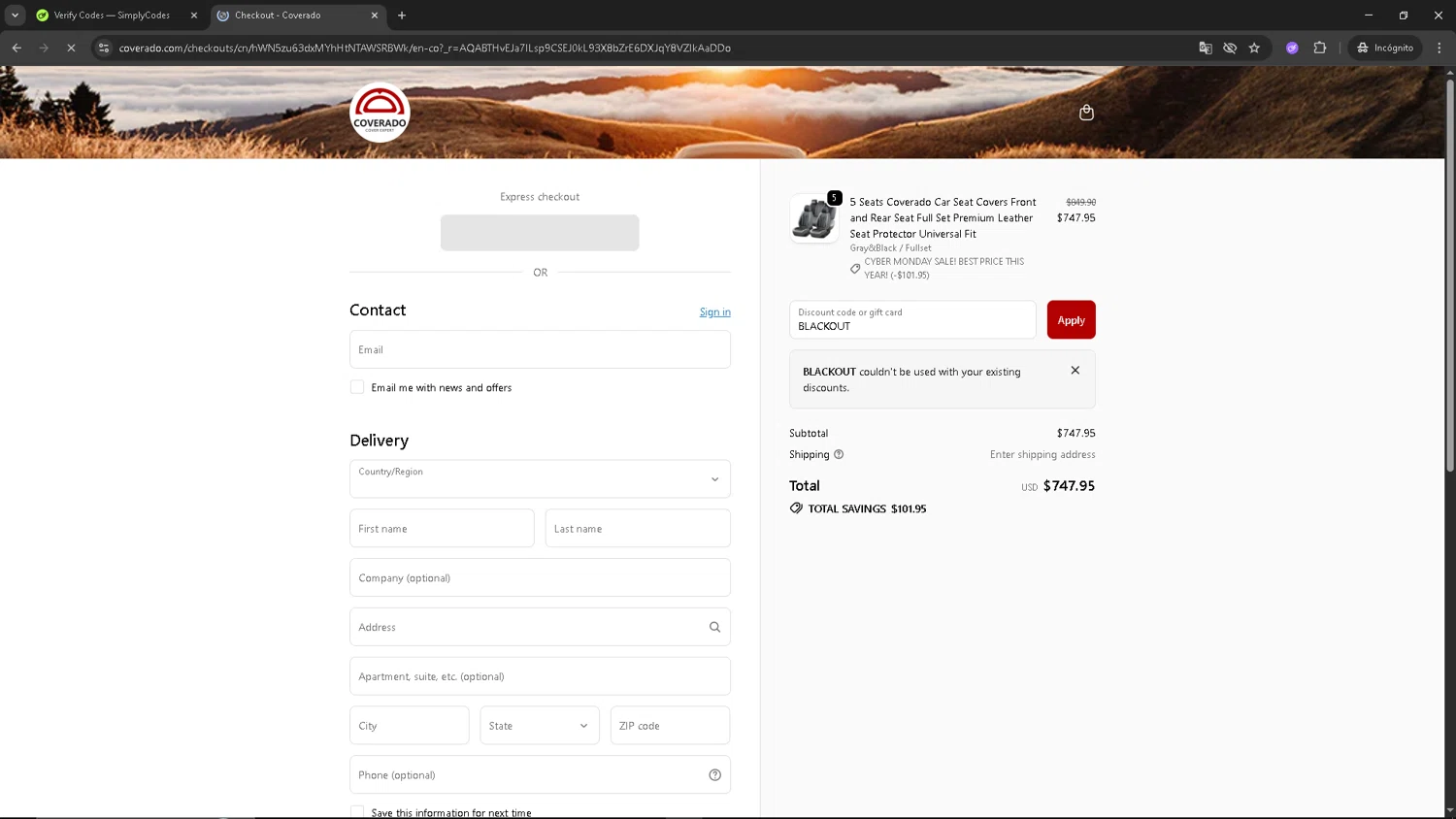This screenshot has height=819, width=1456.
Task: Go back to previous page
Action: (x=17, y=48)
